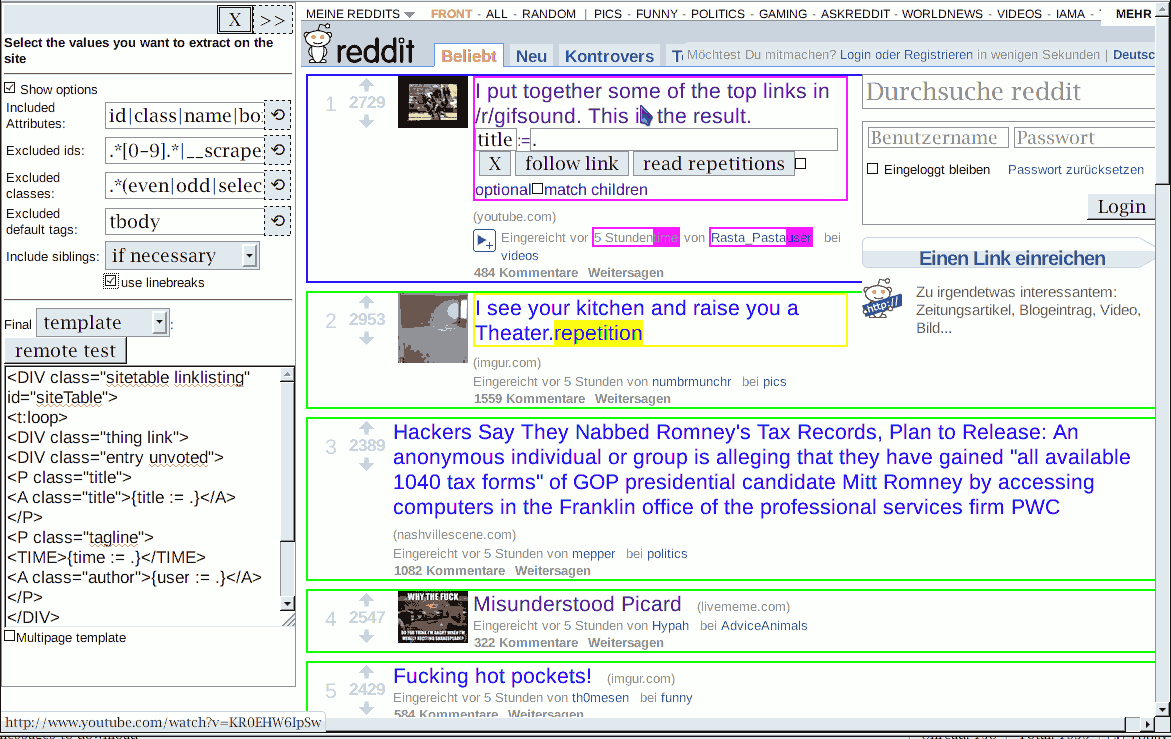Open ALL in the subreddit bar

tap(497, 13)
